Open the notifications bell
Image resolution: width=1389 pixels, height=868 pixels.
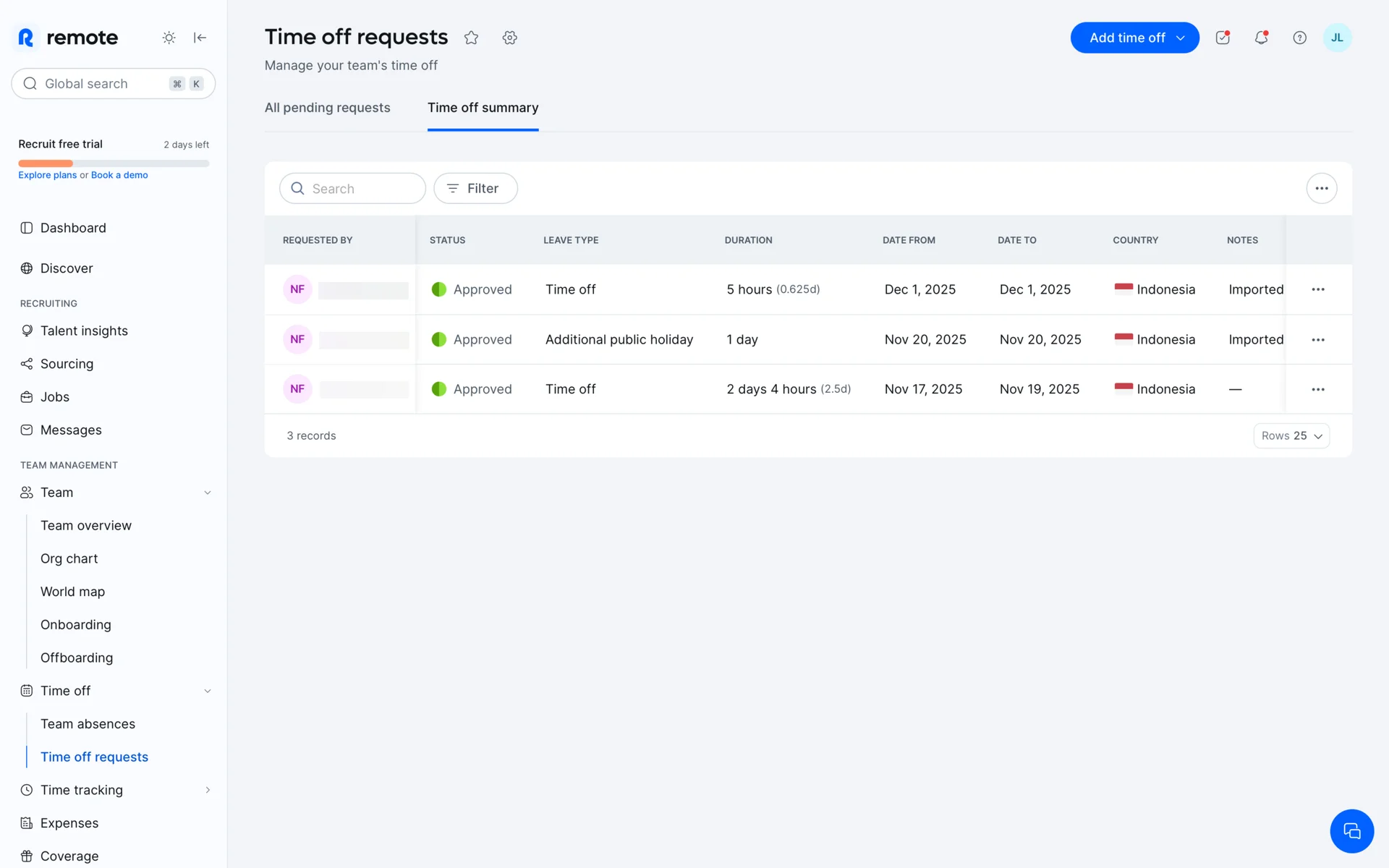1261,38
